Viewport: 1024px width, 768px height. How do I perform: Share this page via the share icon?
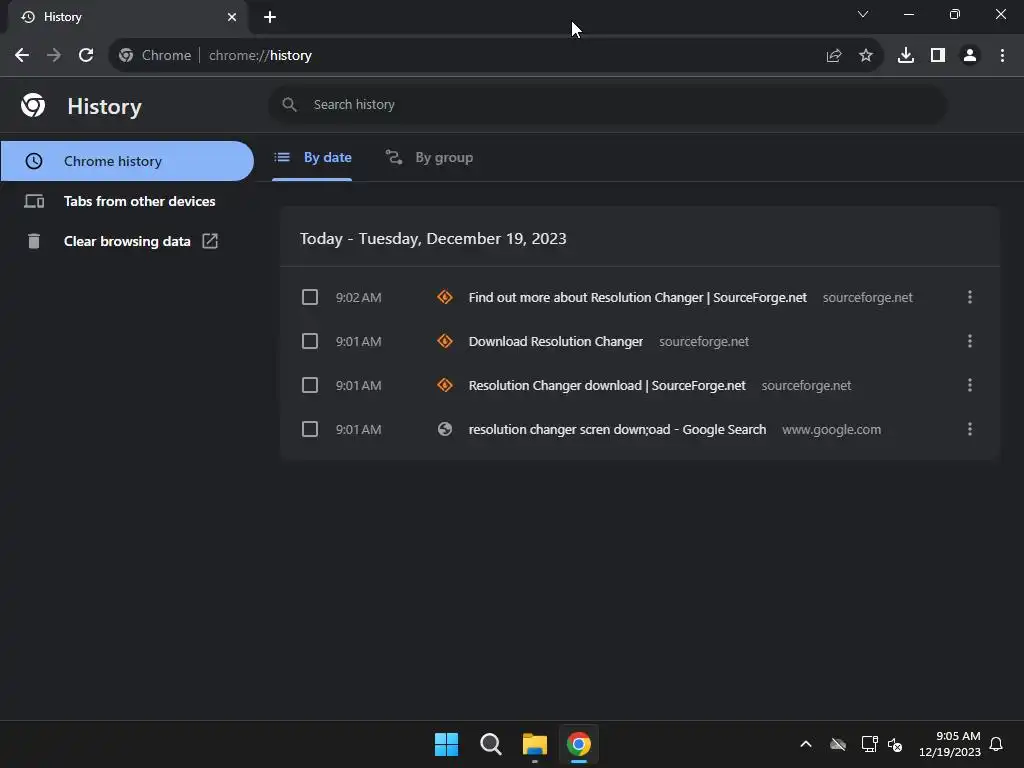pos(834,56)
